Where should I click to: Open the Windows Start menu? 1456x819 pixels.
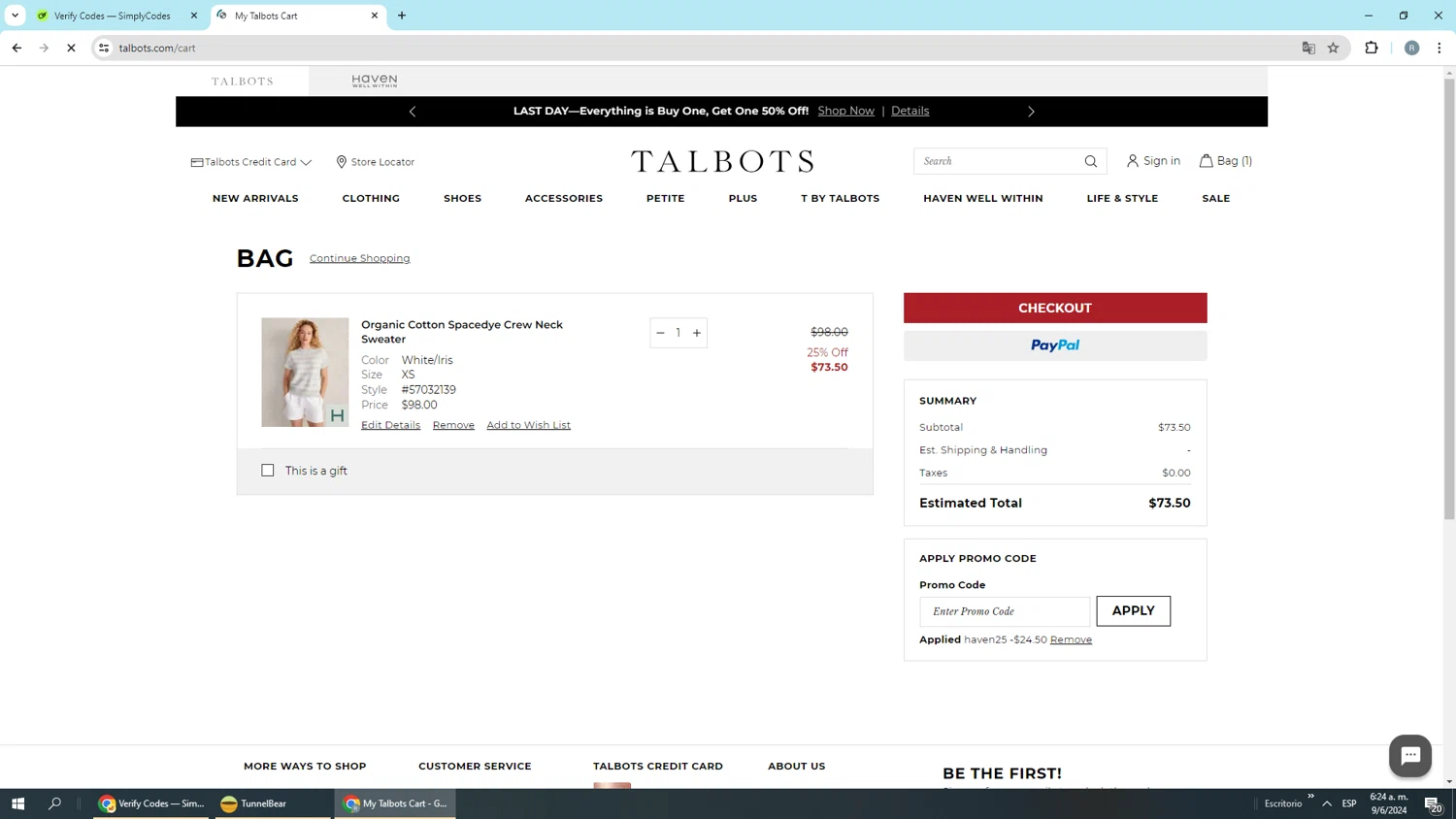tap(17, 803)
